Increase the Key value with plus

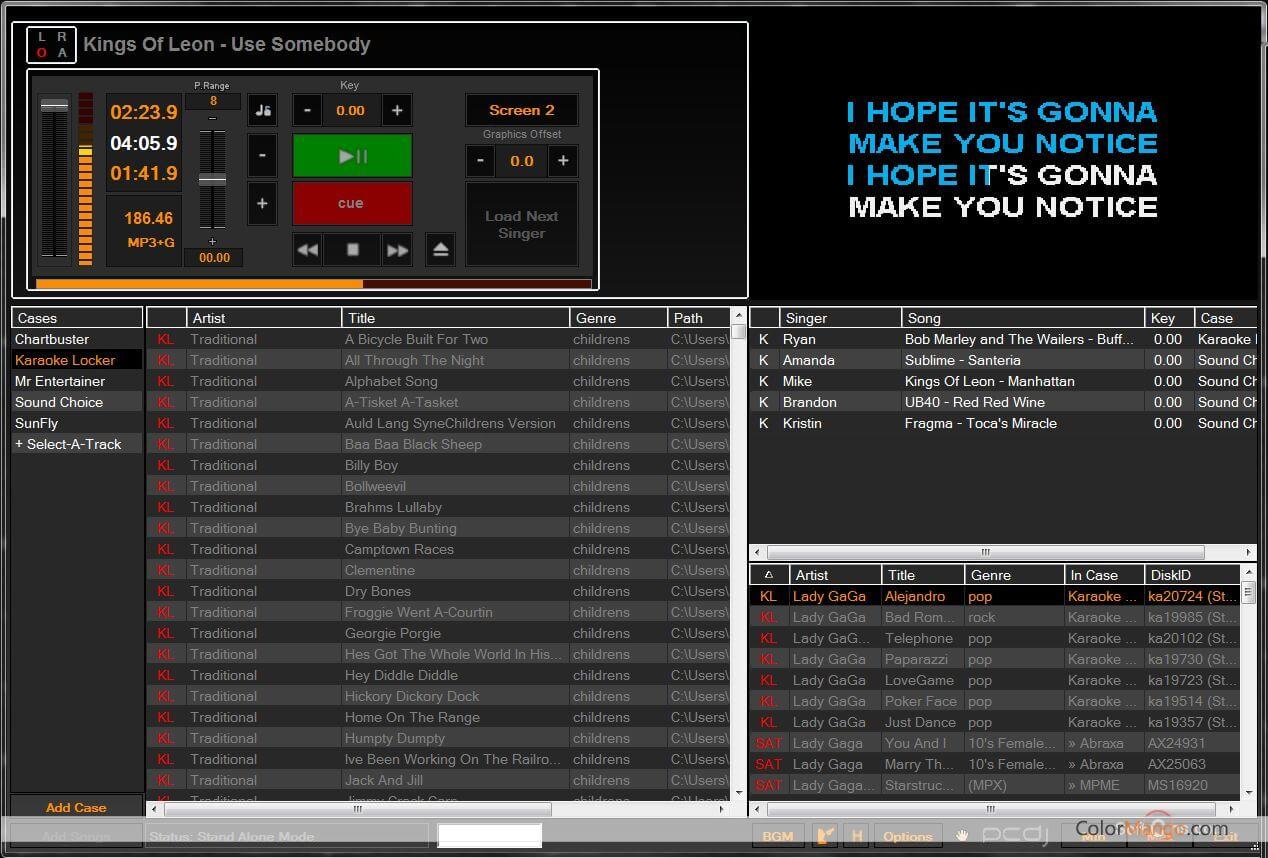(x=397, y=110)
